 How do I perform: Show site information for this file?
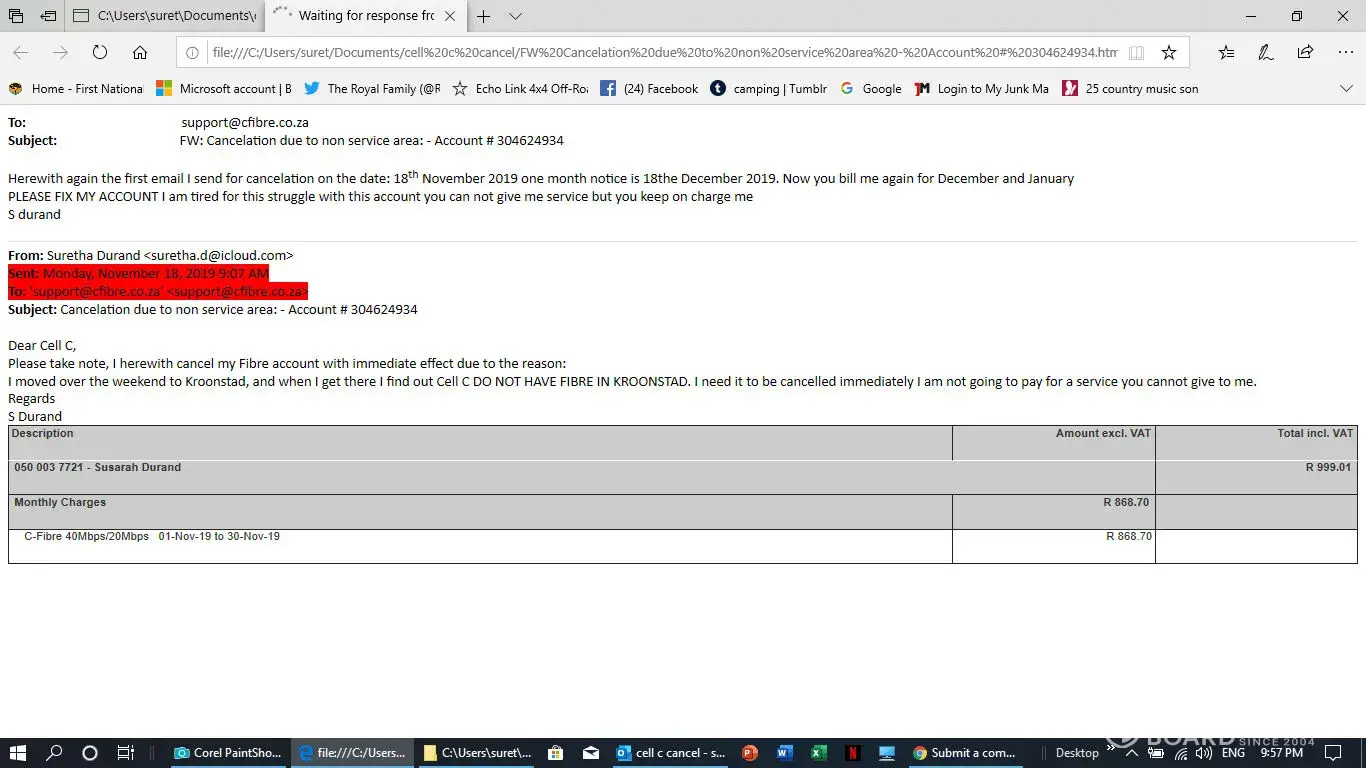[x=192, y=53]
